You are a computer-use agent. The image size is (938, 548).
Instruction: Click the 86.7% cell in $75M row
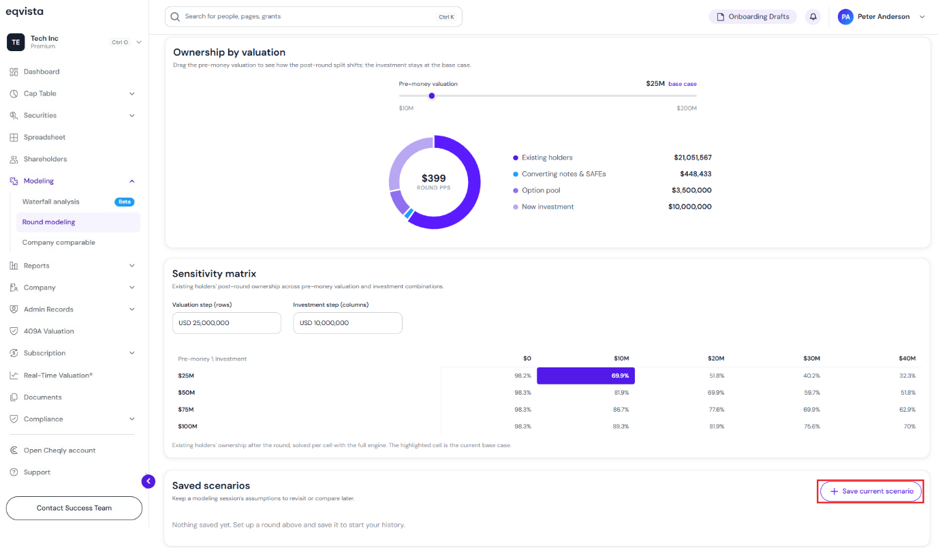coord(620,410)
